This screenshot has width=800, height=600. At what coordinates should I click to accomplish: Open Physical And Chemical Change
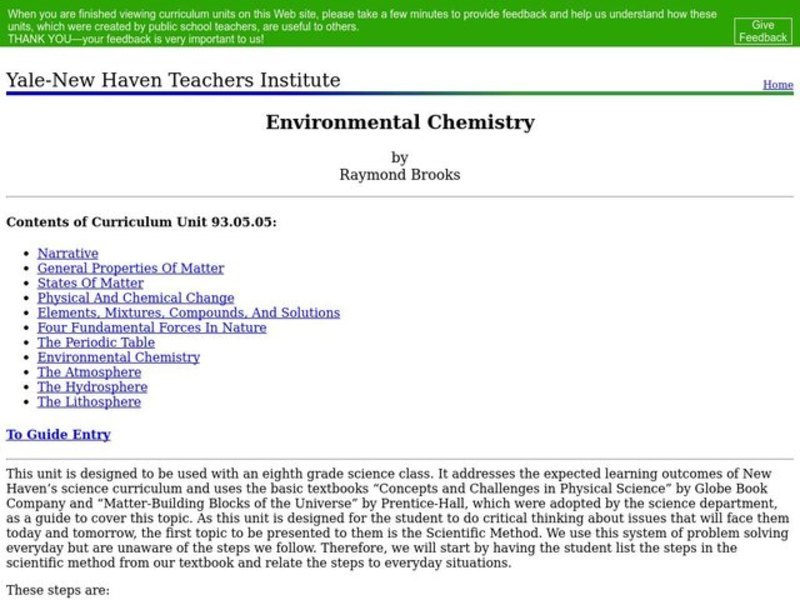134,298
